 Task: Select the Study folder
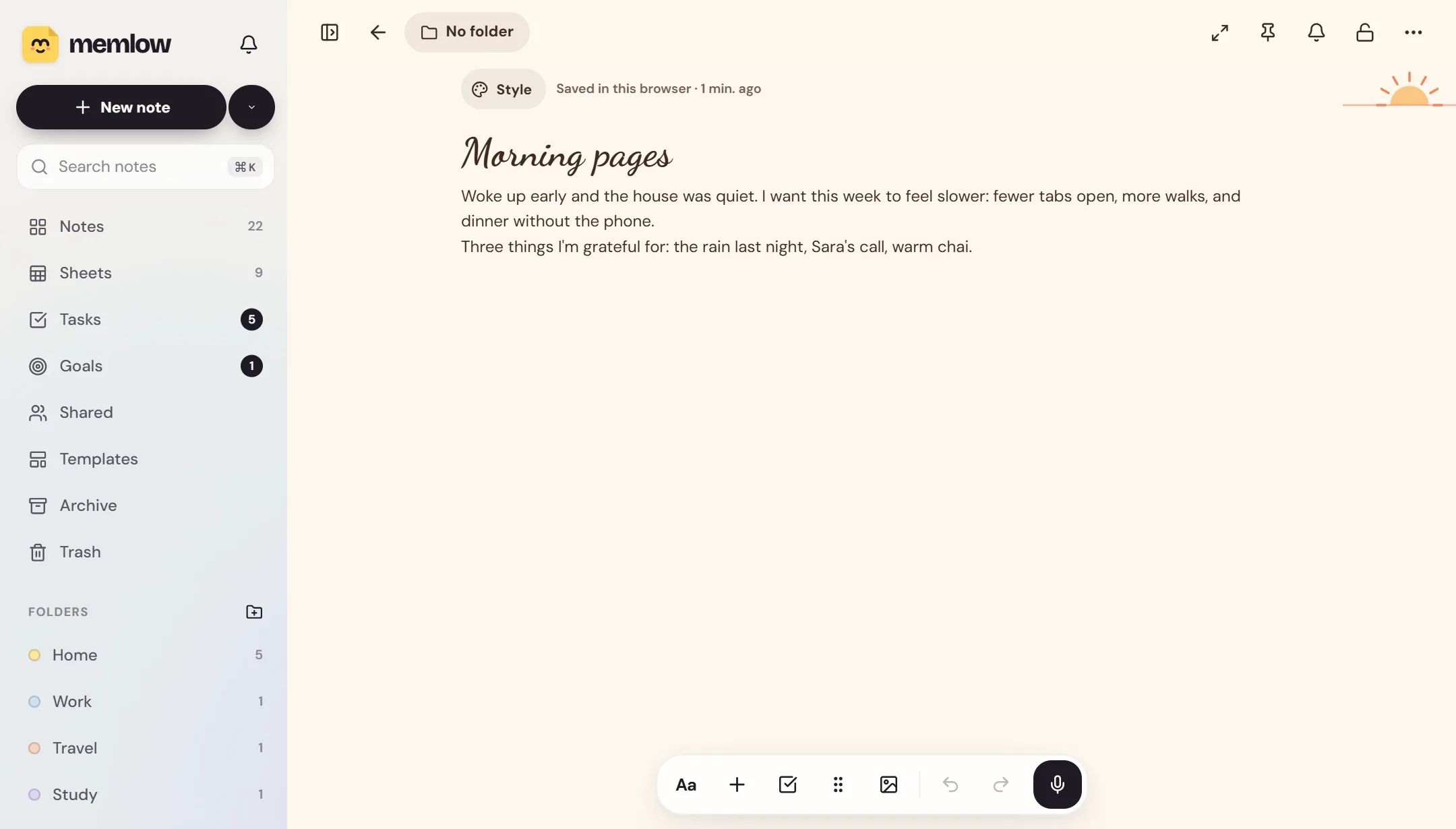(146, 795)
